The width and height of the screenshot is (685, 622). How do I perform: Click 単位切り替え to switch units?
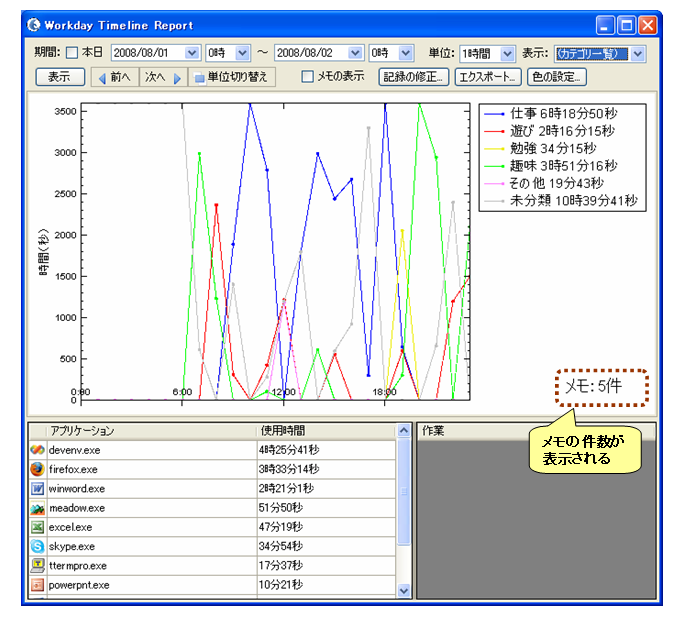[x=232, y=77]
